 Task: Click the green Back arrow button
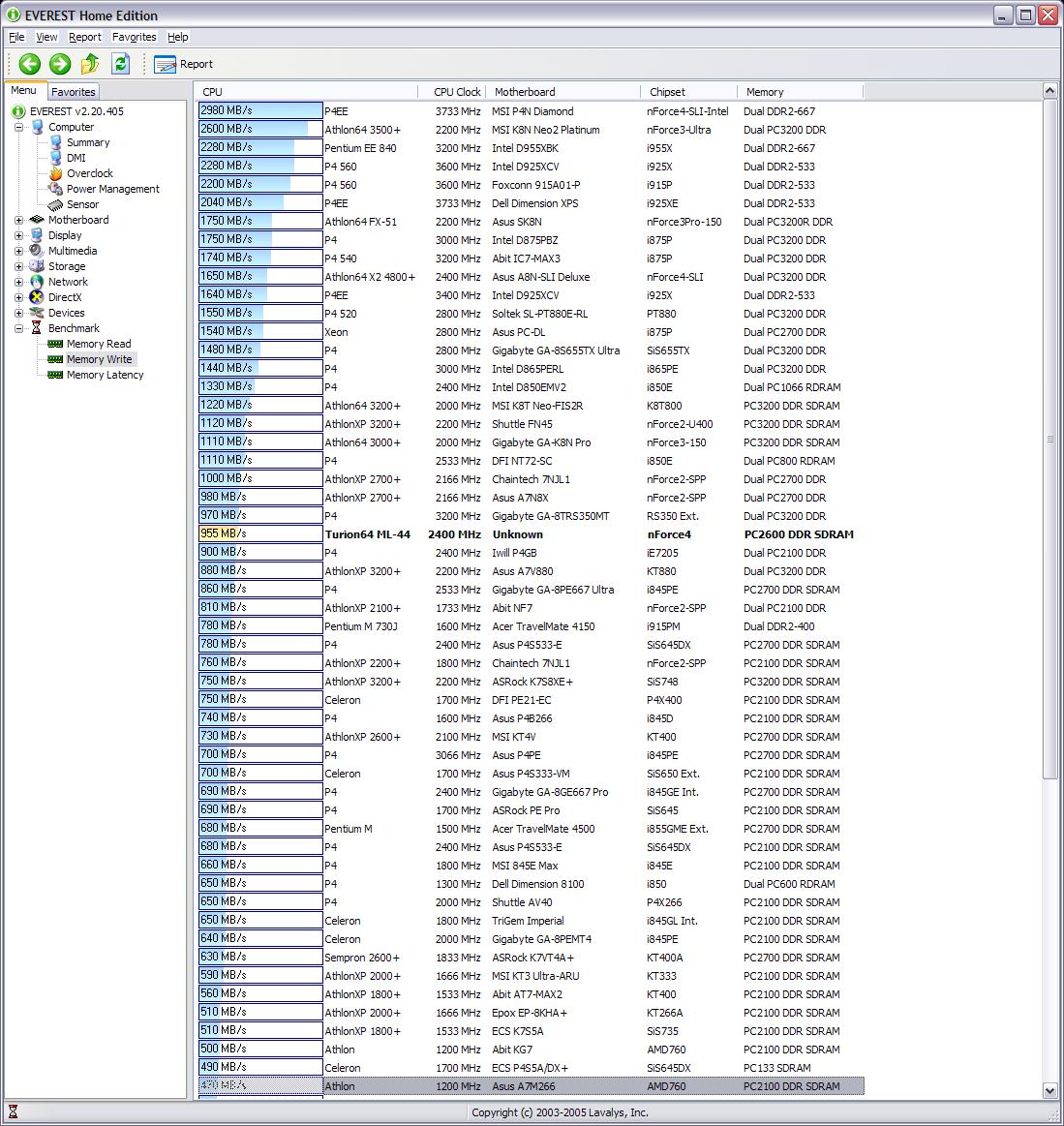pos(29,64)
